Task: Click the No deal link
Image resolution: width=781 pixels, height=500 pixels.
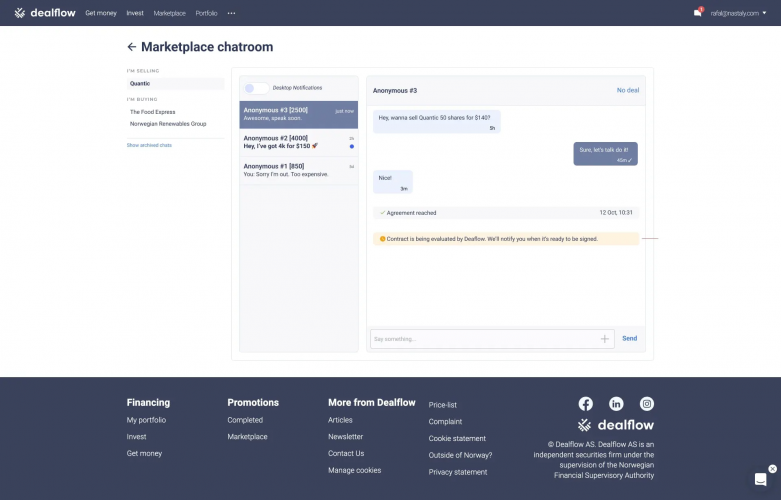Action: pyautogui.click(x=628, y=90)
